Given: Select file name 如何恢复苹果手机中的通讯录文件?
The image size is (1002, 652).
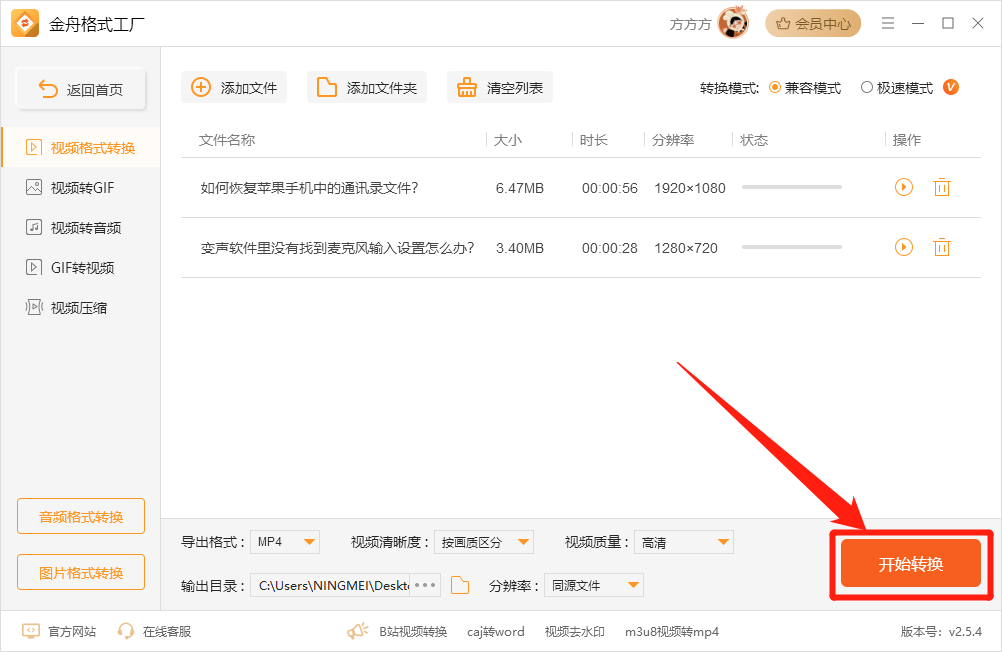Looking at the screenshot, I should pyautogui.click(x=309, y=188).
